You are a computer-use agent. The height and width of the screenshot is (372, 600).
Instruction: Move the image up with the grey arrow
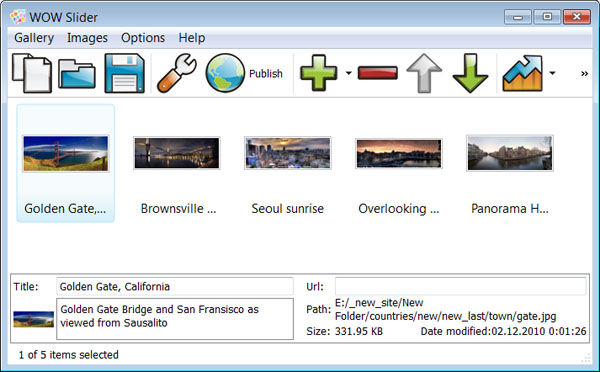[424, 73]
